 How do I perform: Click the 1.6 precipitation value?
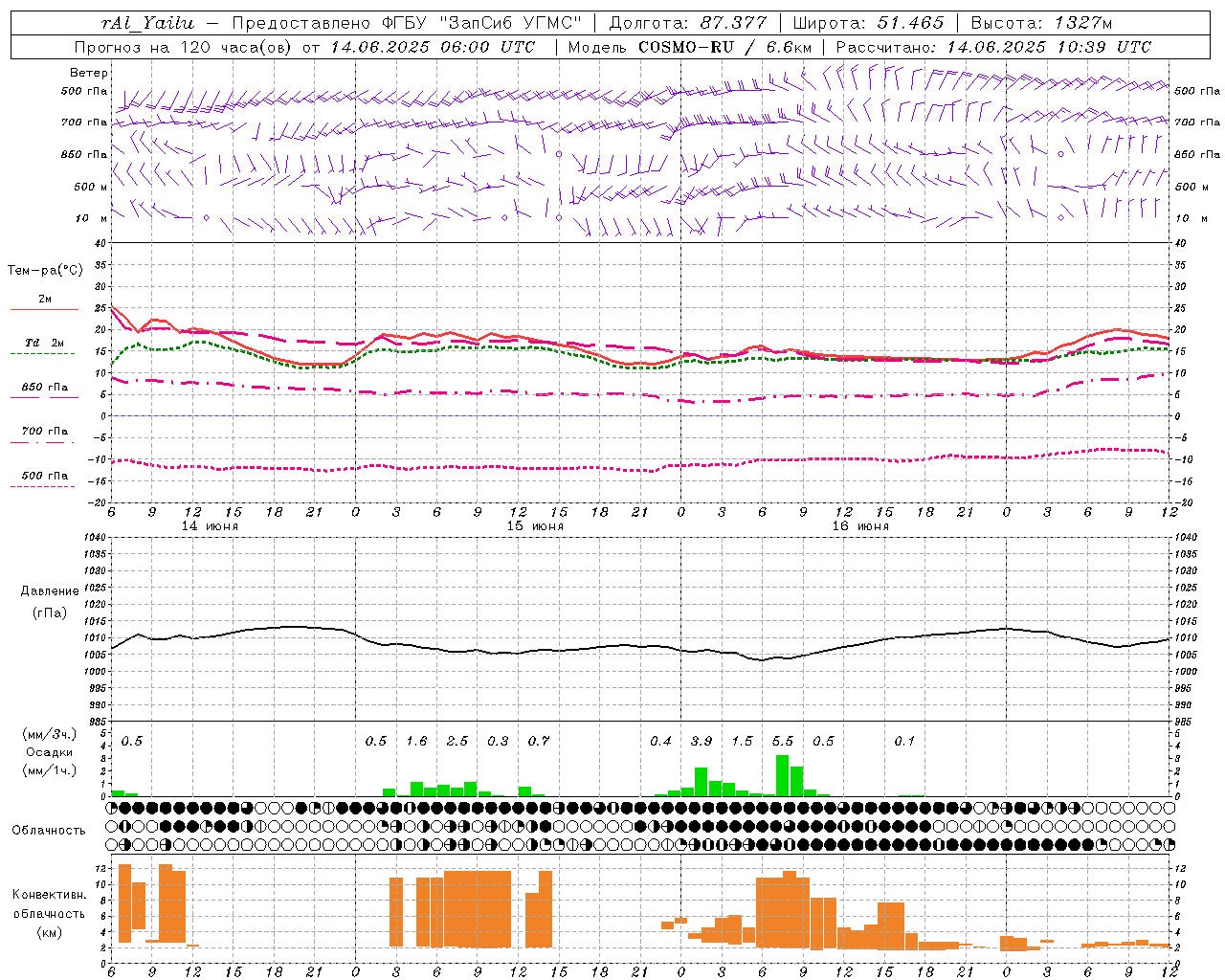click(416, 742)
